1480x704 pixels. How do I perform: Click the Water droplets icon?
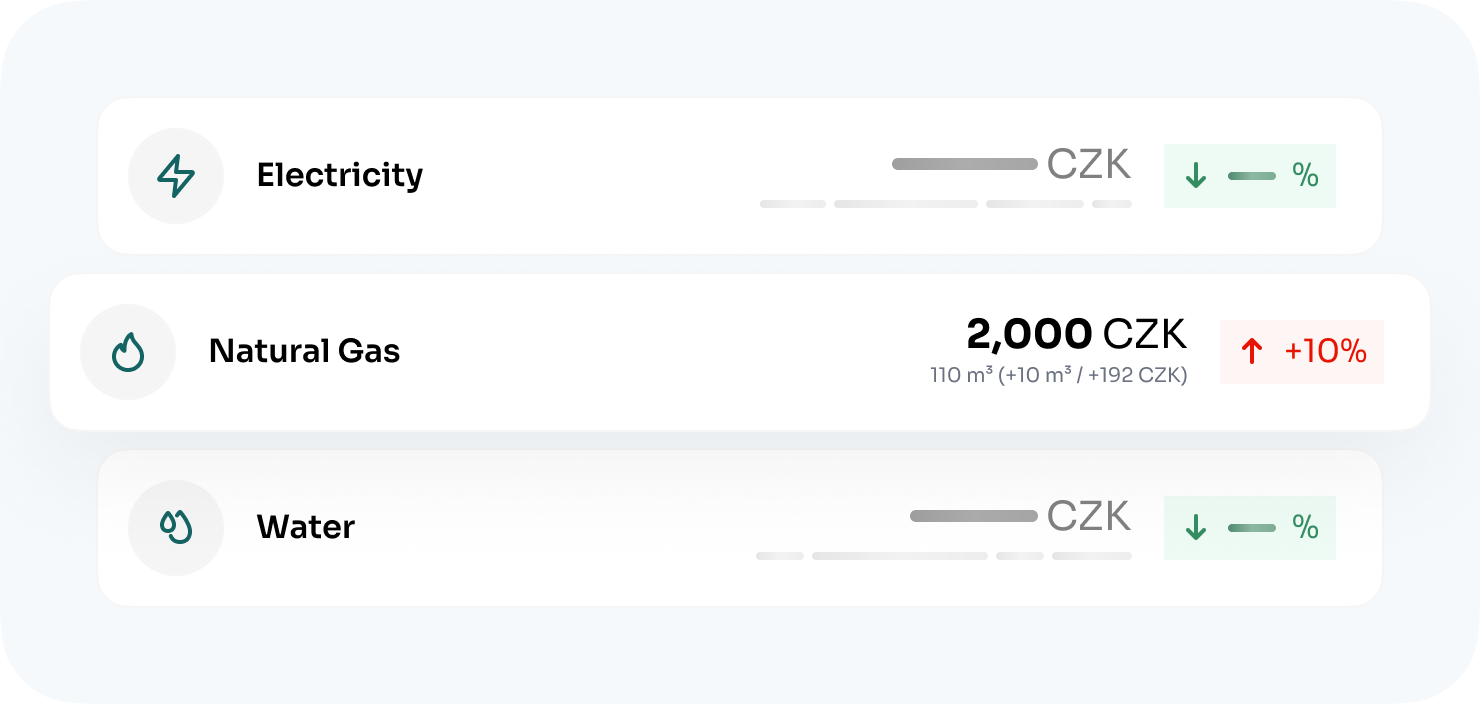(176, 527)
